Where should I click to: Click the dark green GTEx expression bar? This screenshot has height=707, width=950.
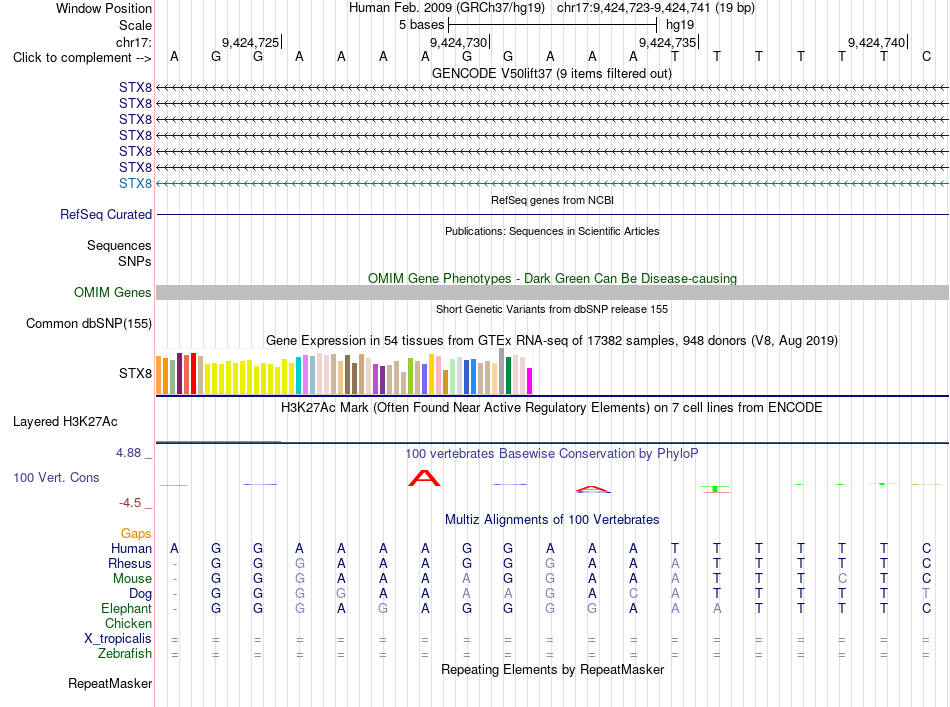pos(508,376)
